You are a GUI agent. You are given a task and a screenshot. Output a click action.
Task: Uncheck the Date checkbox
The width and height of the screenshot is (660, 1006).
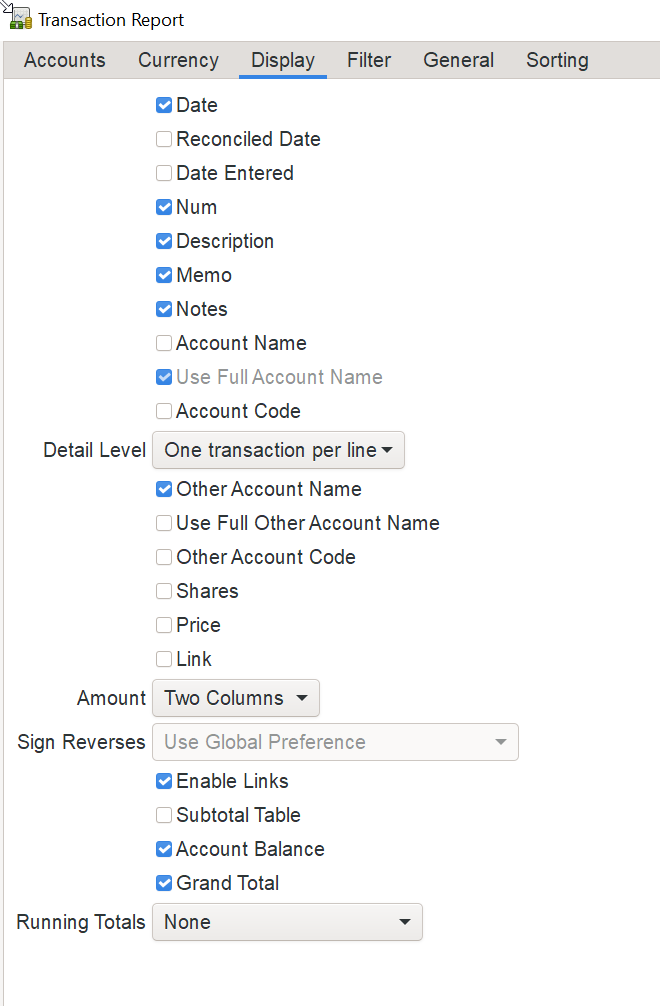point(164,105)
